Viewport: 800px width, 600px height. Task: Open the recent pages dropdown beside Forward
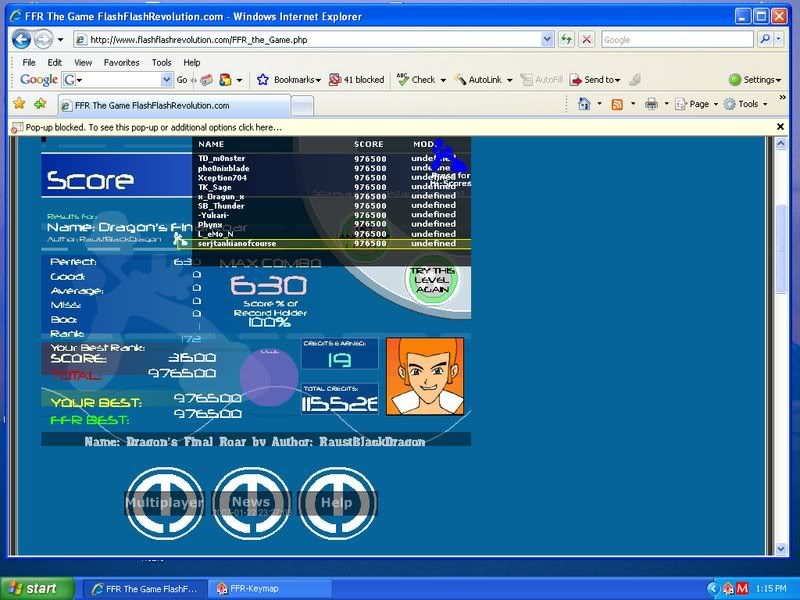pyautogui.click(x=60, y=39)
